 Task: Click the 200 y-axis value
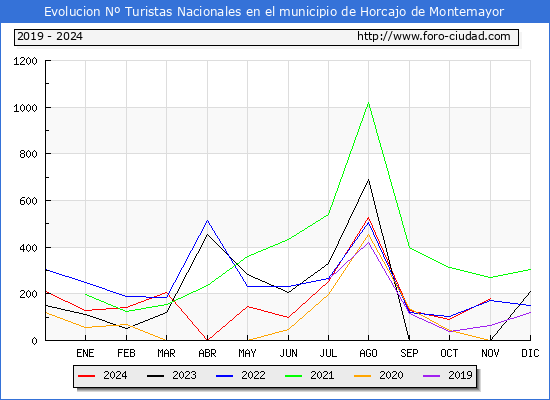pos(28,294)
